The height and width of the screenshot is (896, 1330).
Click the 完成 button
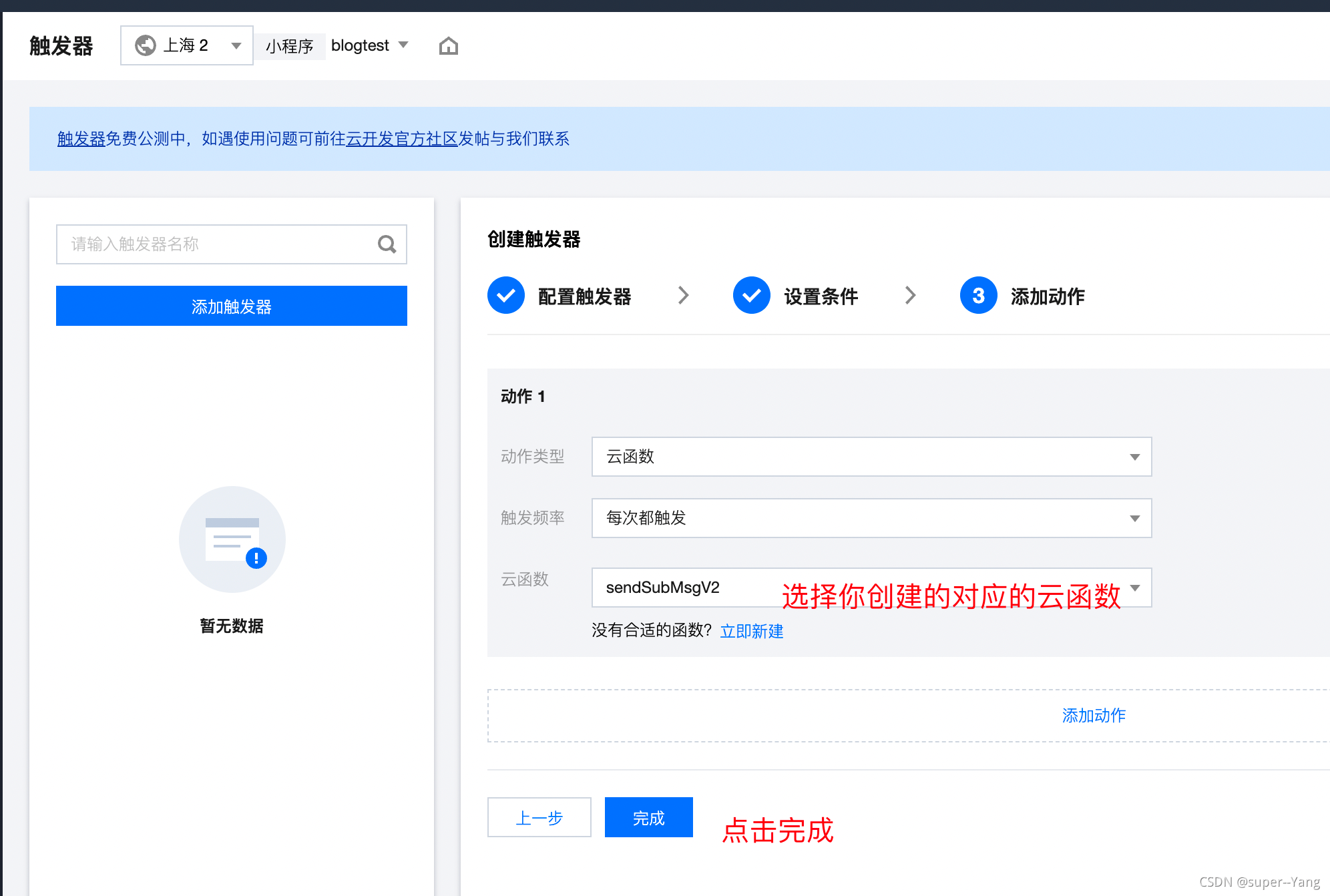coord(648,817)
